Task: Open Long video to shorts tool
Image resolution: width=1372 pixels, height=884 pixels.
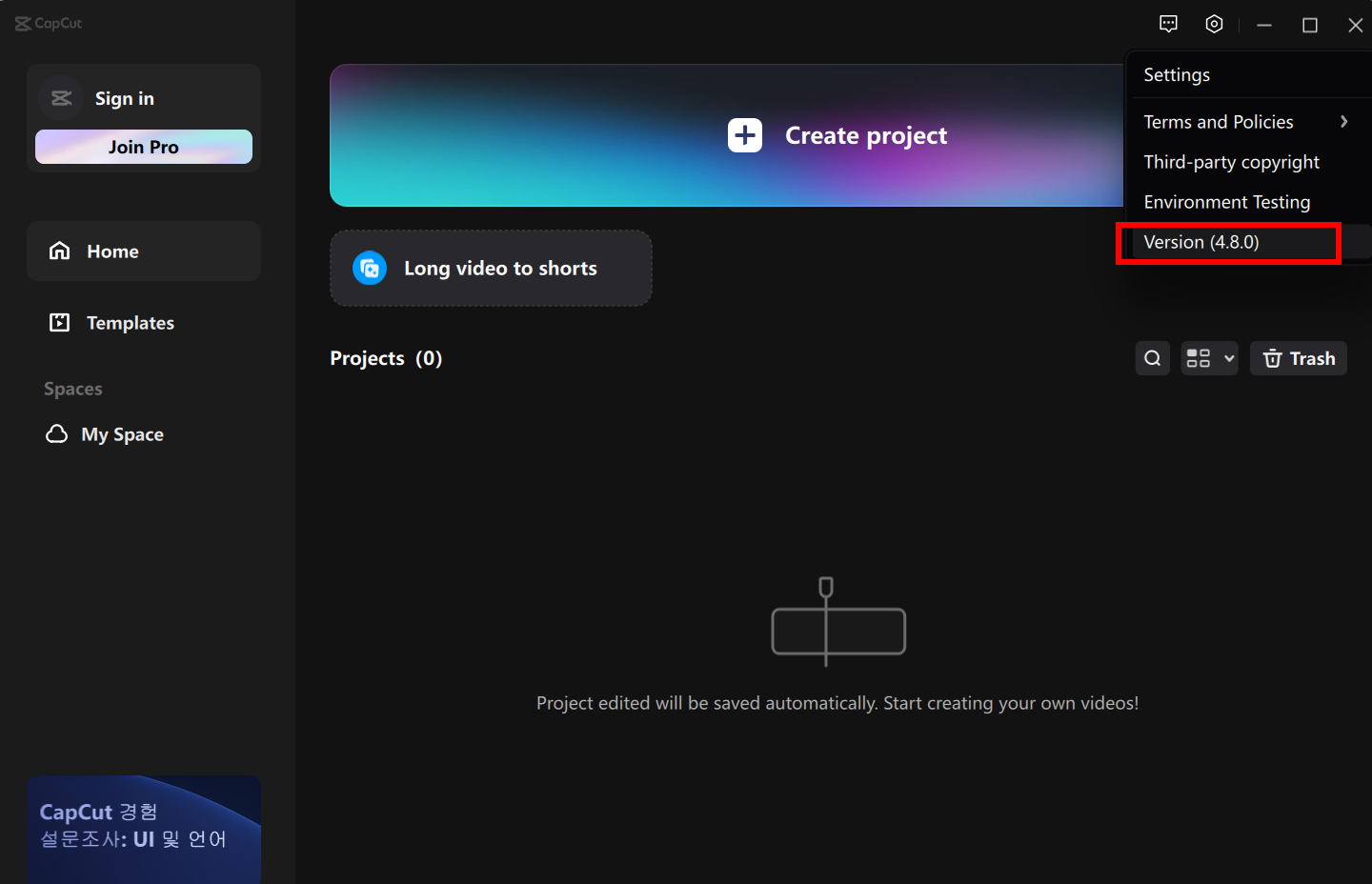Action: point(491,268)
